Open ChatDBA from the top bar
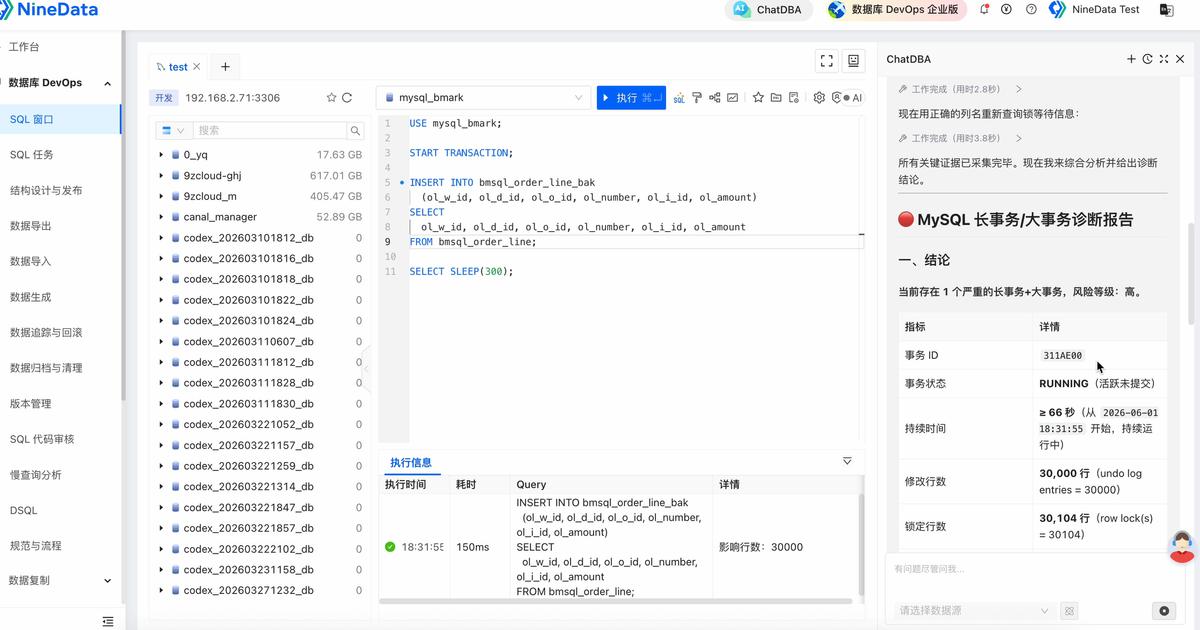The height and width of the screenshot is (630, 1200). pyautogui.click(x=769, y=10)
